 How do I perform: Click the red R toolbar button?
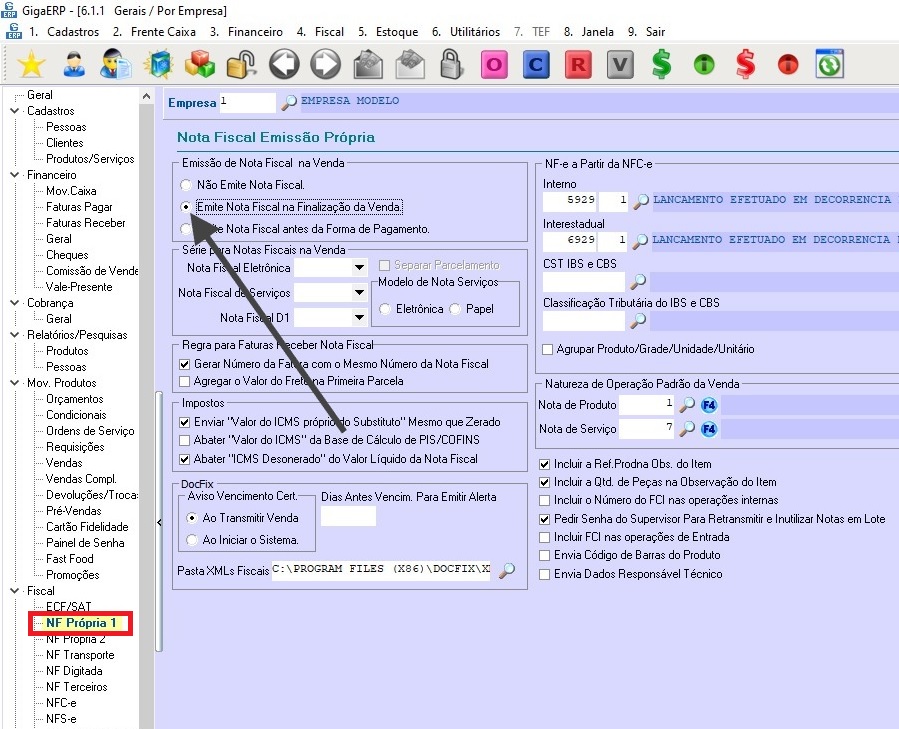click(x=578, y=65)
